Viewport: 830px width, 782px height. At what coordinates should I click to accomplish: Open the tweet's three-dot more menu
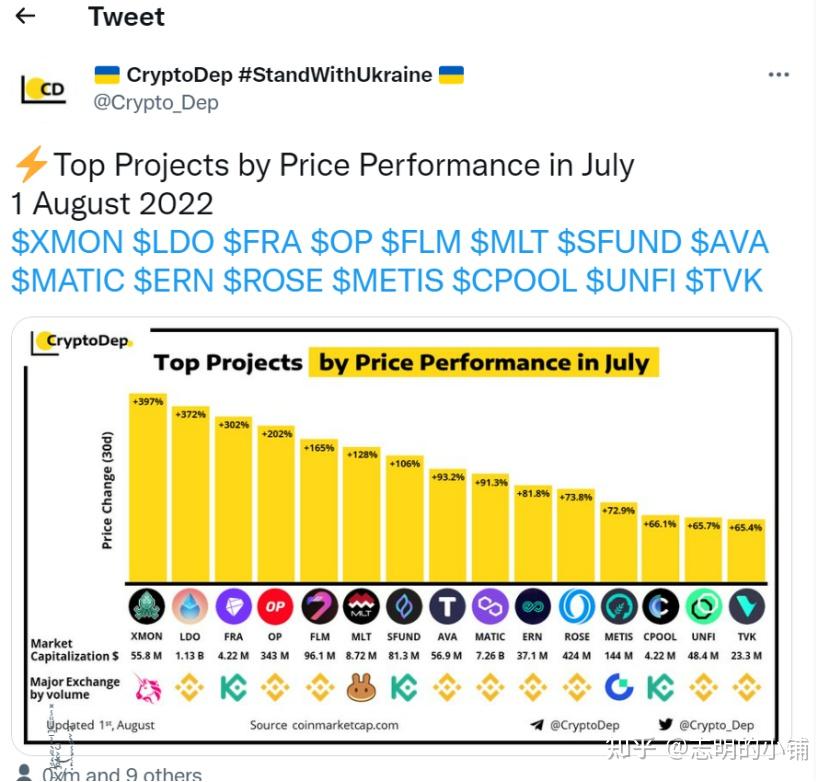[x=778, y=75]
